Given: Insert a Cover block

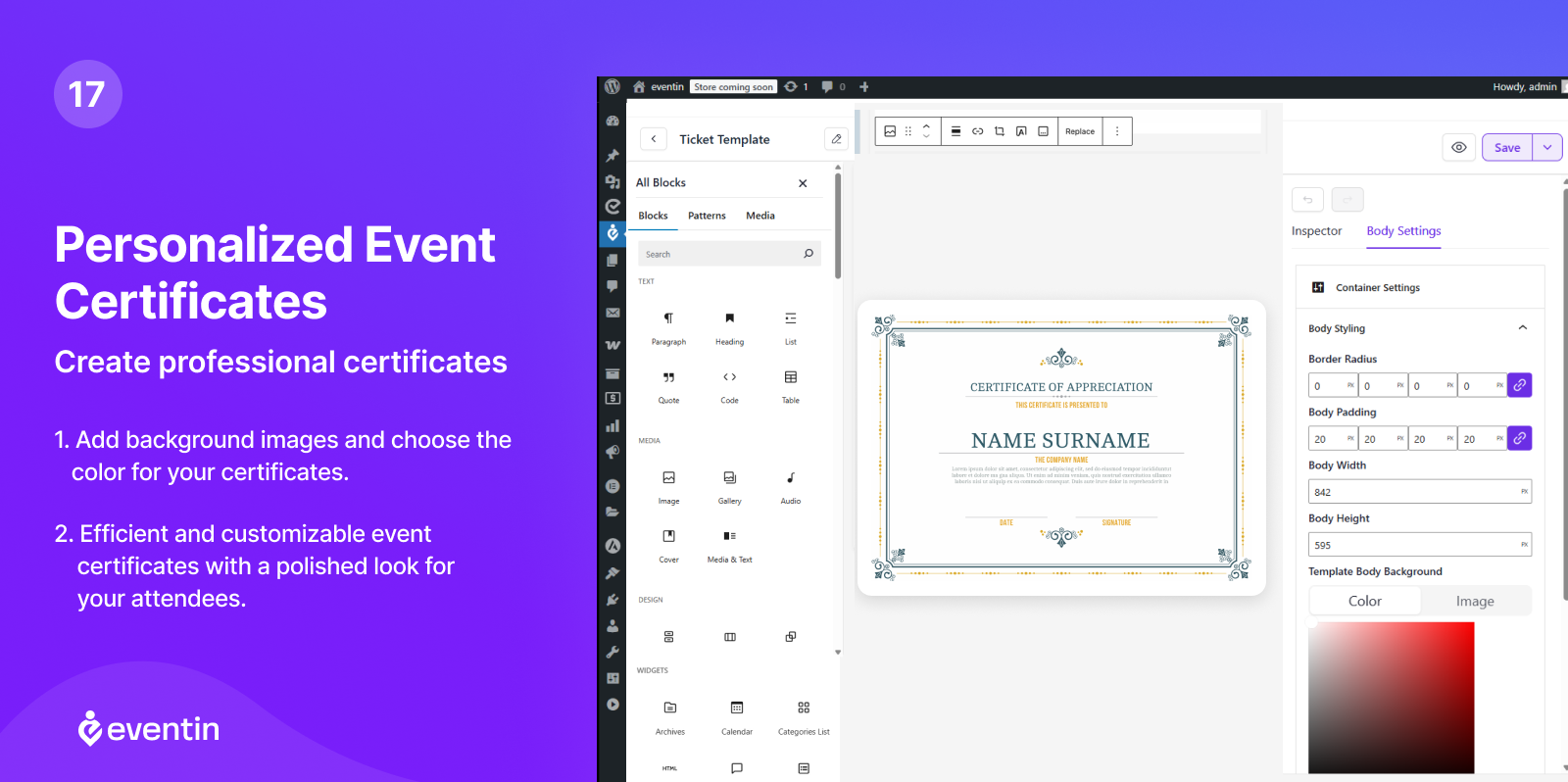Looking at the screenshot, I should 668,546.
